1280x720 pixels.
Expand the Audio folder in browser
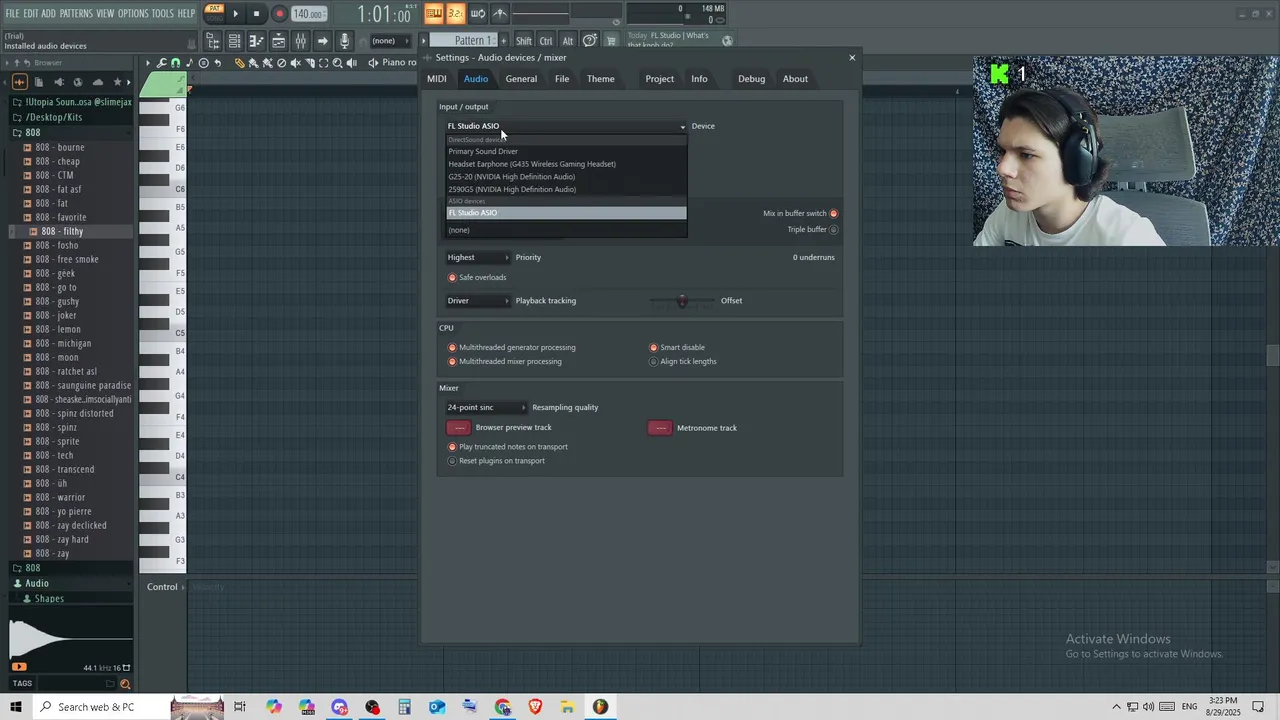pos(36,583)
